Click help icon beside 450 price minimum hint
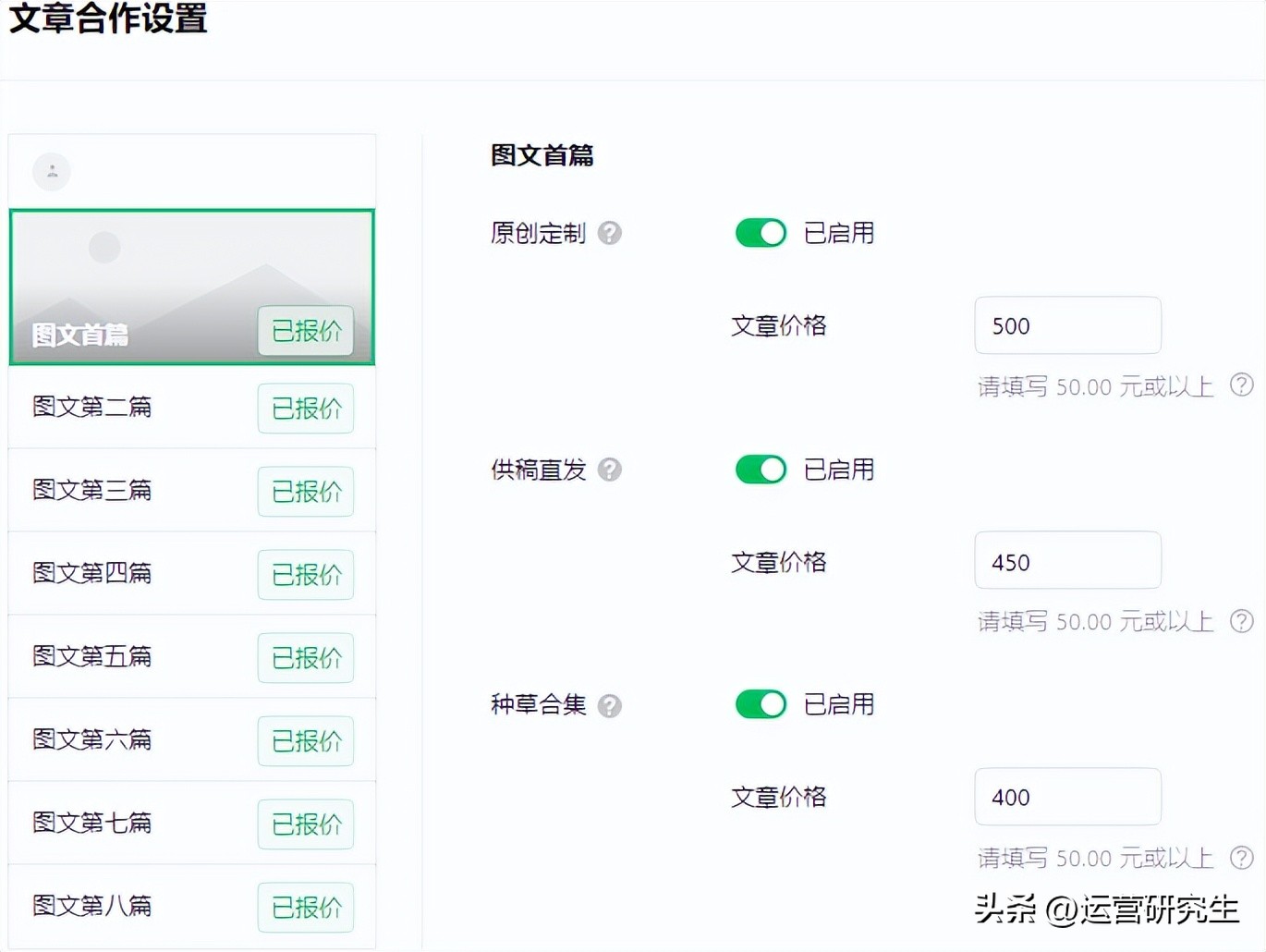 [x=1242, y=621]
